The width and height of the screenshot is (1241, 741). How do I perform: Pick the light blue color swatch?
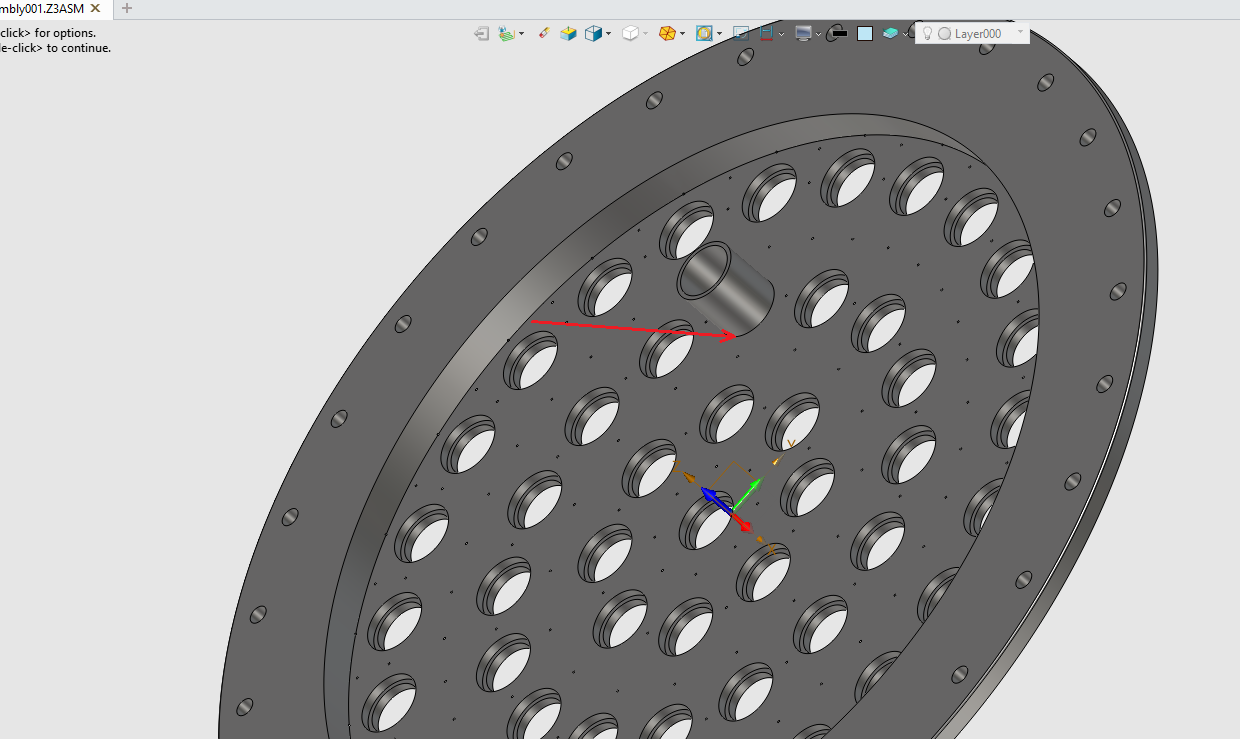click(x=865, y=34)
